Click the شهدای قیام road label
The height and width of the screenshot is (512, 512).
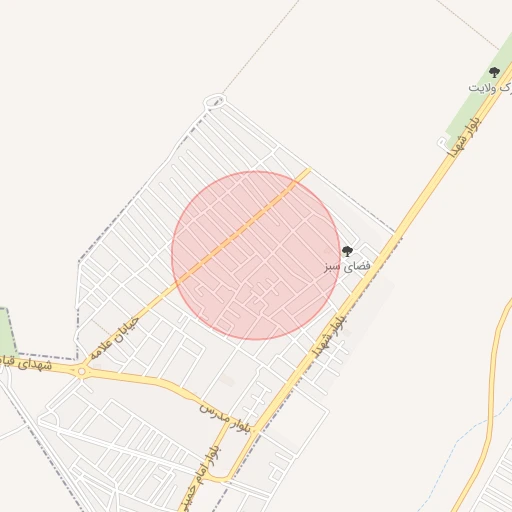[x=26, y=363]
